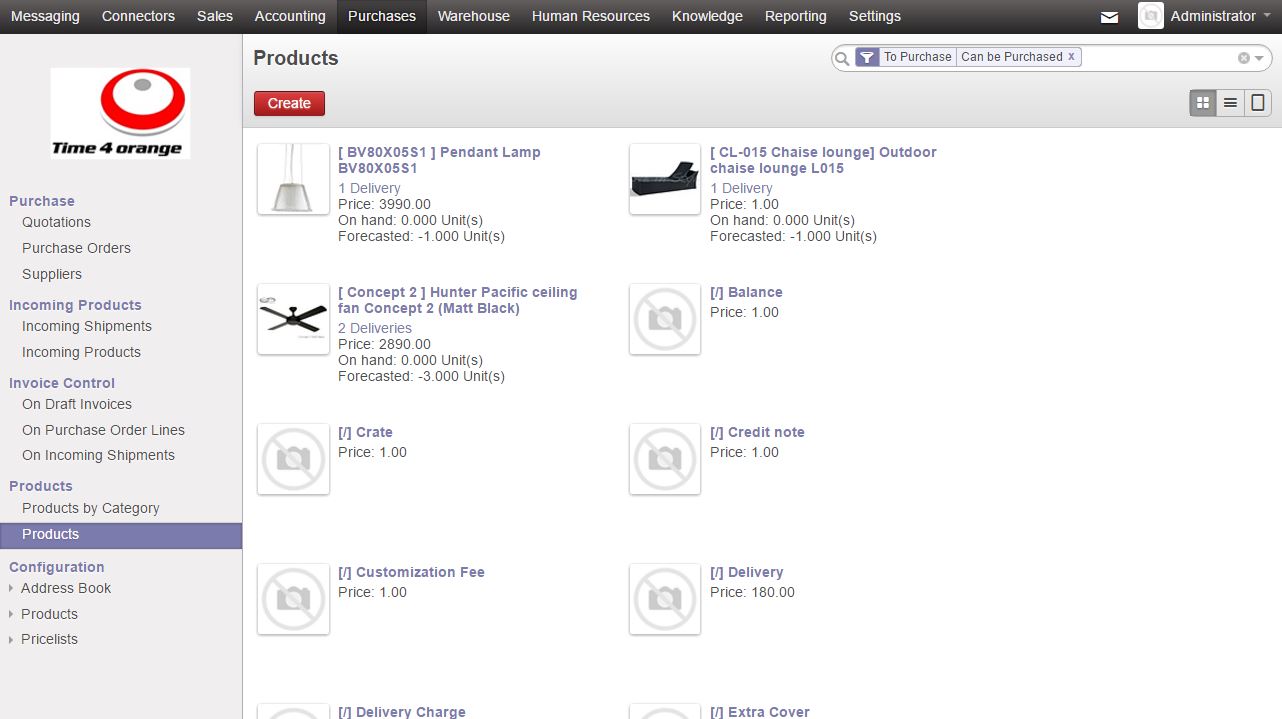The width and height of the screenshot is (1282, 719).
Task: Create a new product
Action: click(x=289, y=103)
